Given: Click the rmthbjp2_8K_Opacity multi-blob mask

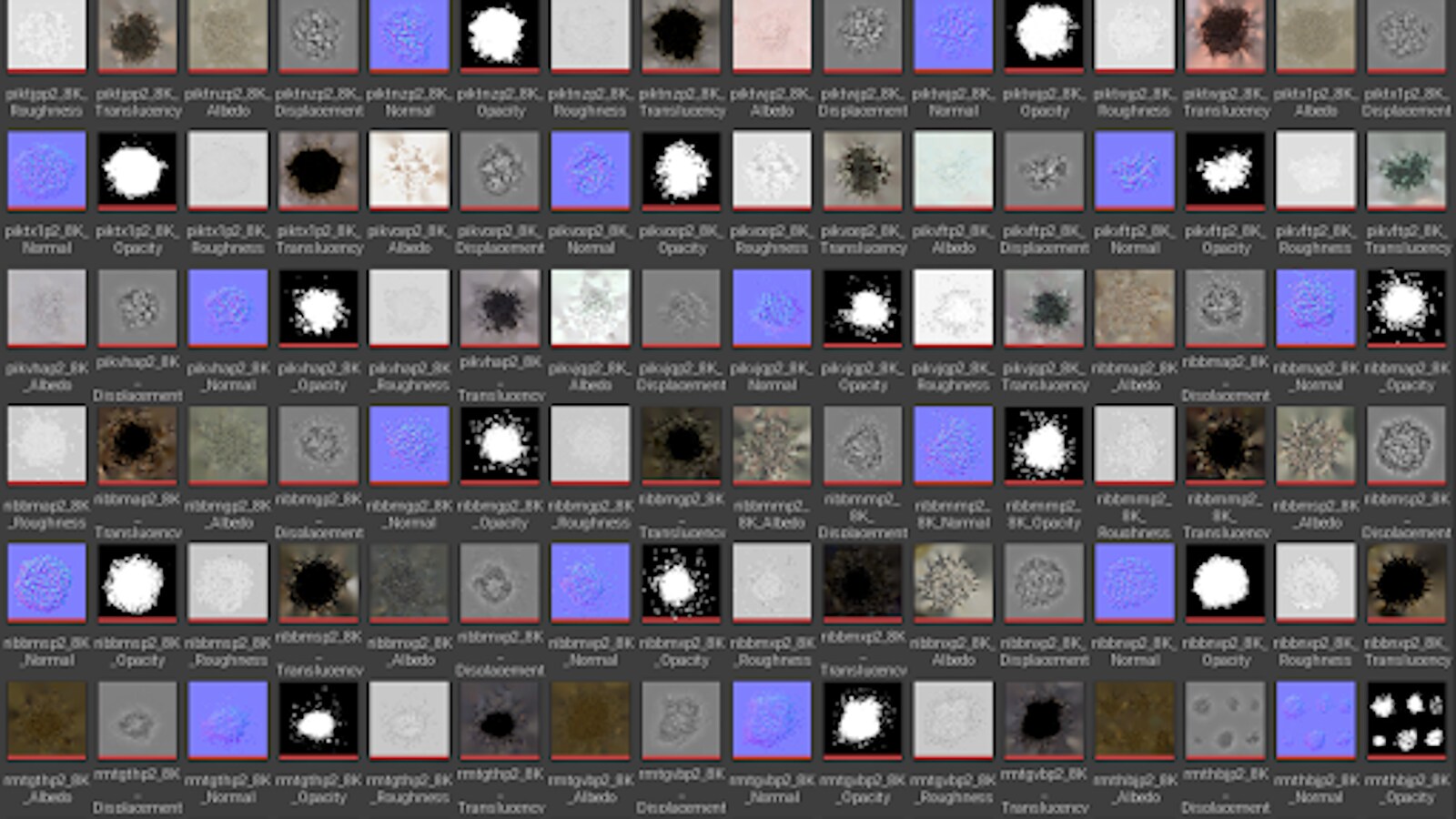Looking at the screenshot, I should pos(1406,720).
